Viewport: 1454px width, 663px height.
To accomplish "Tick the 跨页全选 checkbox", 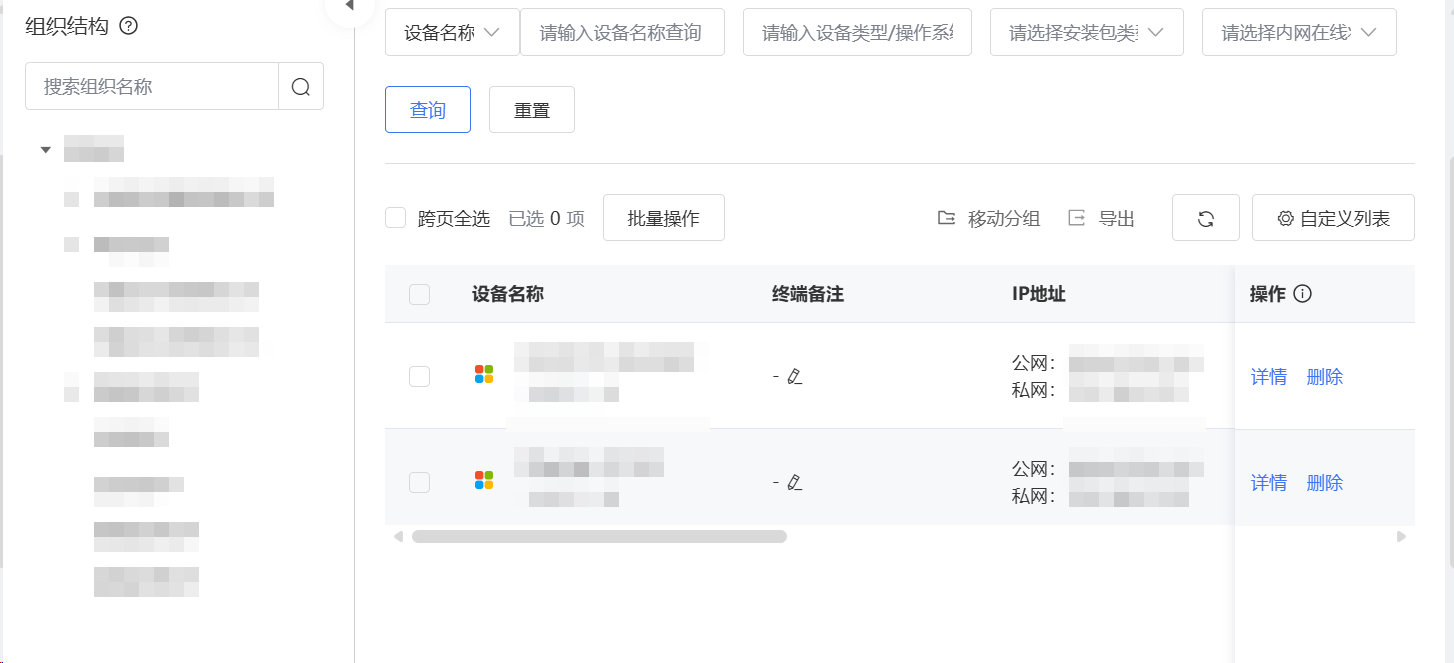I will [x=395, y=218].
